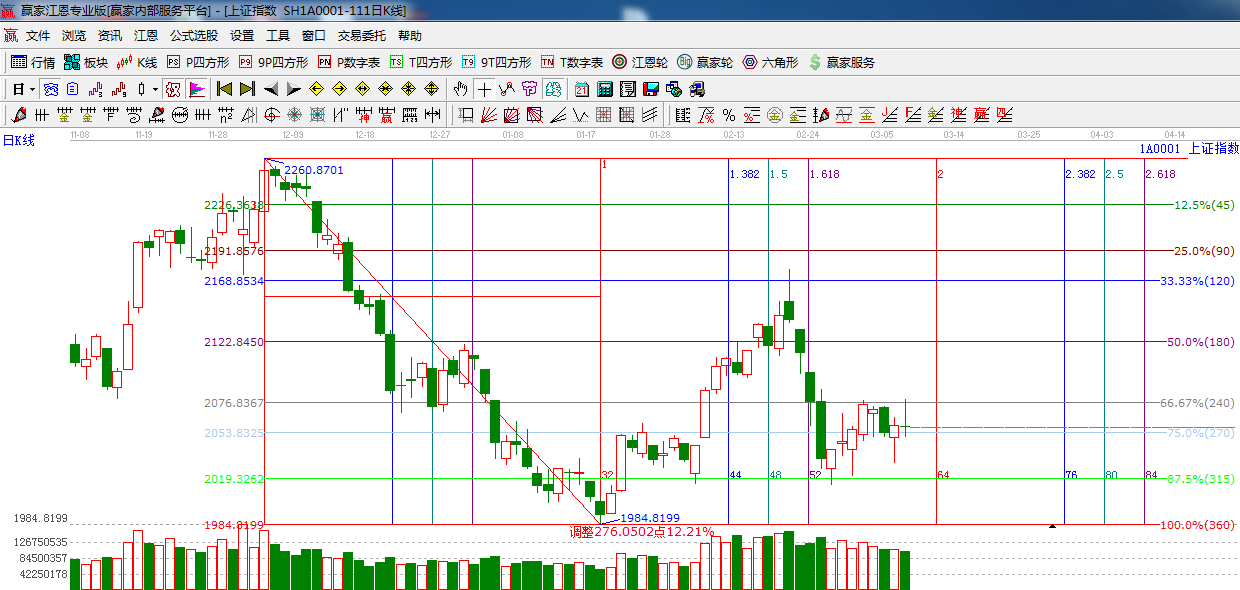Click the 赢家服务 button
The image size is (1240, 590).
pyautogui.click(x=841, y=62)
